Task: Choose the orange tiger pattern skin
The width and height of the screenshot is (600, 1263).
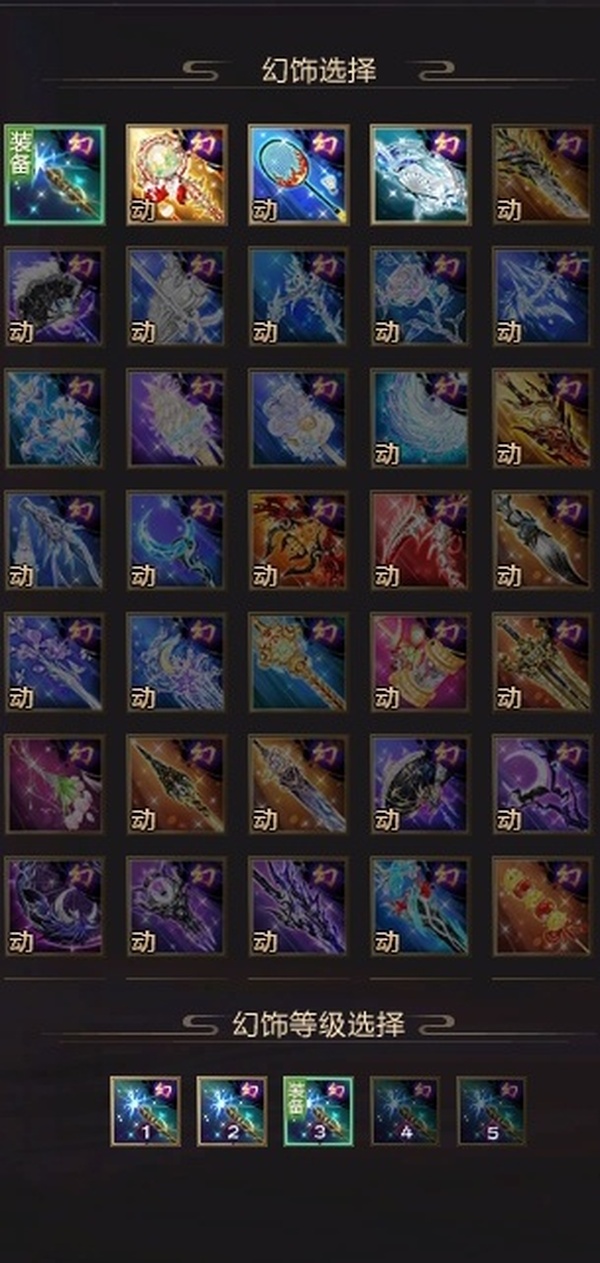Action: [x=299, y=540]
